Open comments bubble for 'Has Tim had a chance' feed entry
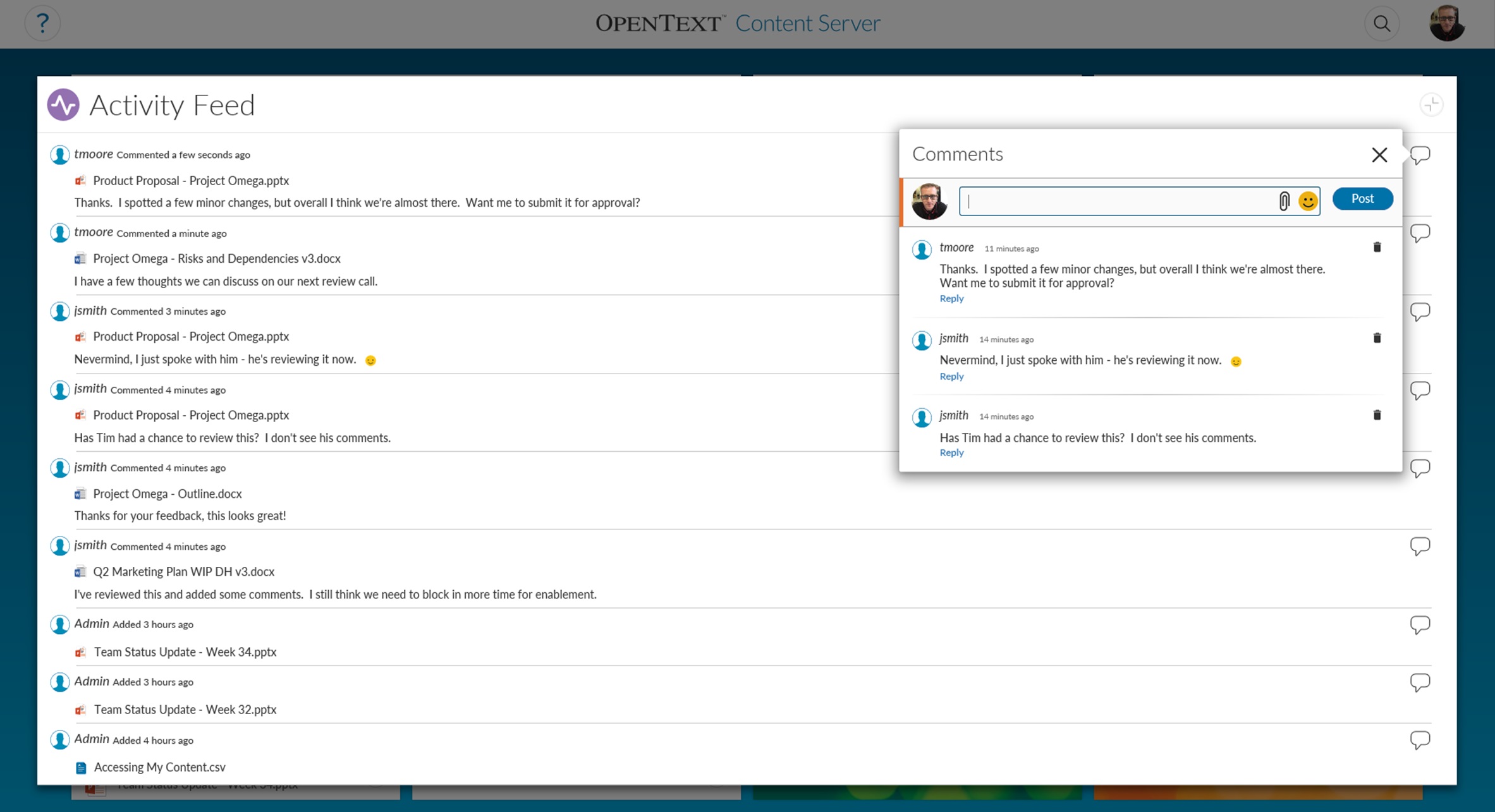The width and height of the screenshot is (1495, 812). 1420,390
